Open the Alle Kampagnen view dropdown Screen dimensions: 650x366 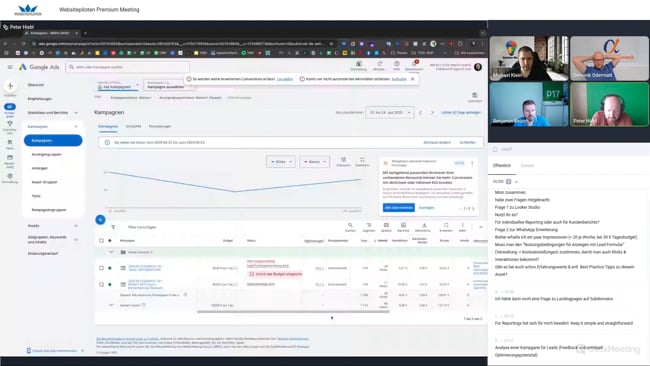[118, 85]
